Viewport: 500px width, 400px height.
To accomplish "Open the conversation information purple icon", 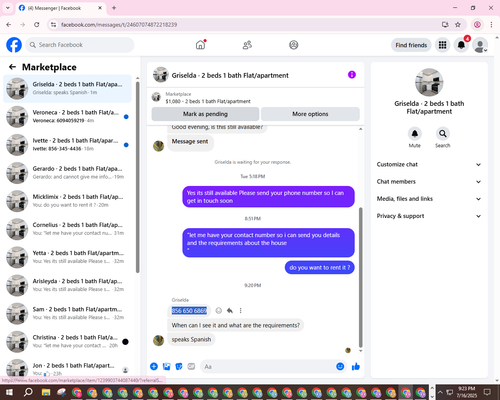I will point(352,75).
